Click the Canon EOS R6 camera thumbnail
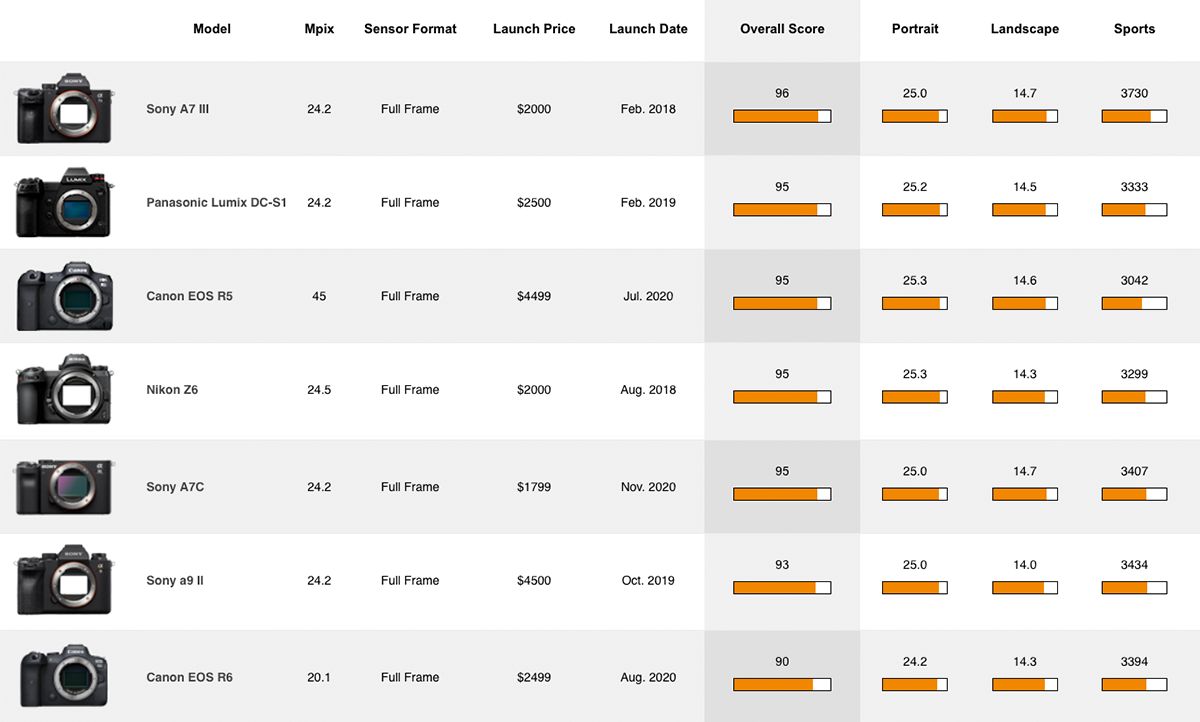The image size is (1200, 722). (x=64, y=677)
